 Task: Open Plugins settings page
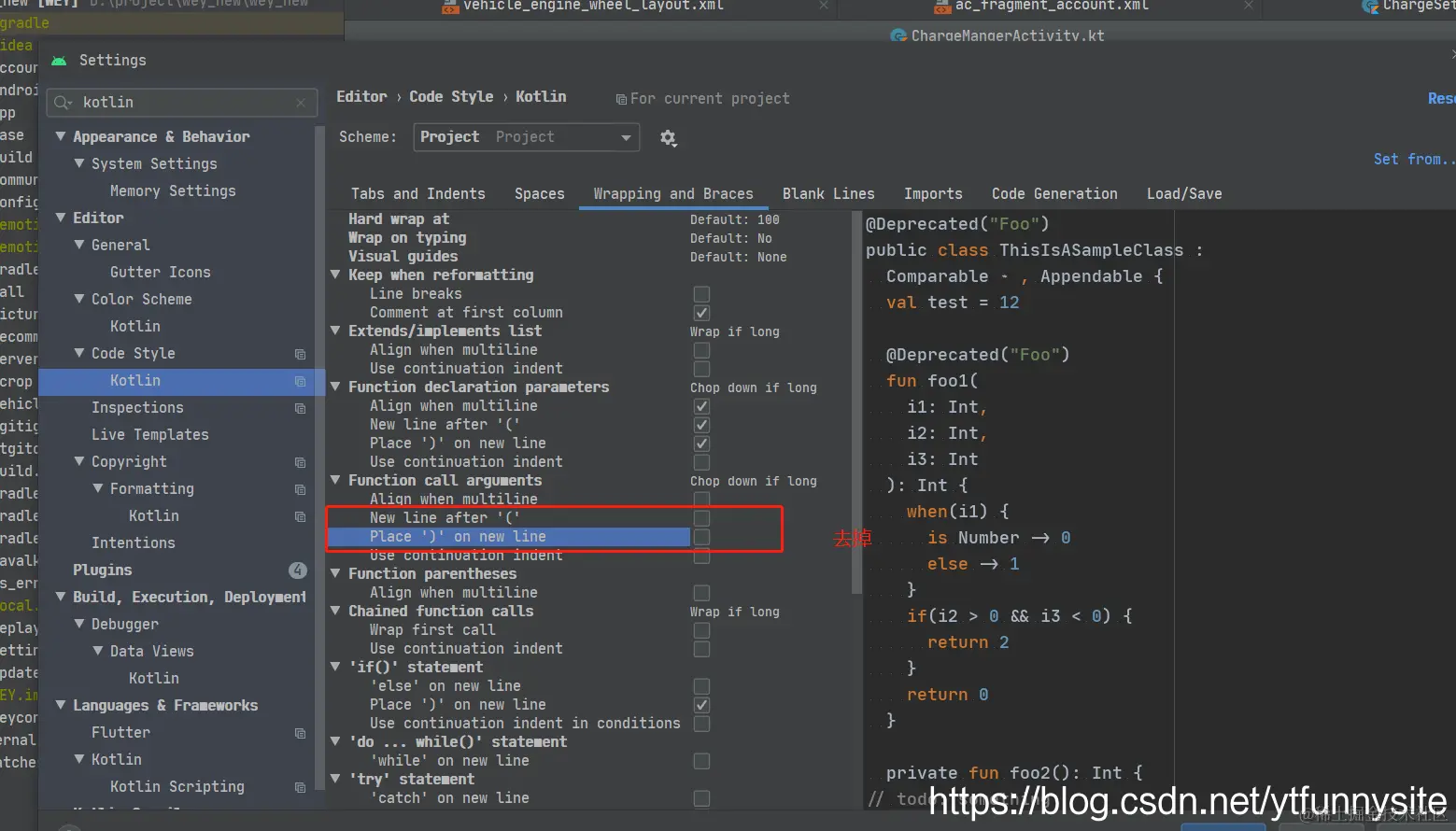pos(103,570)
